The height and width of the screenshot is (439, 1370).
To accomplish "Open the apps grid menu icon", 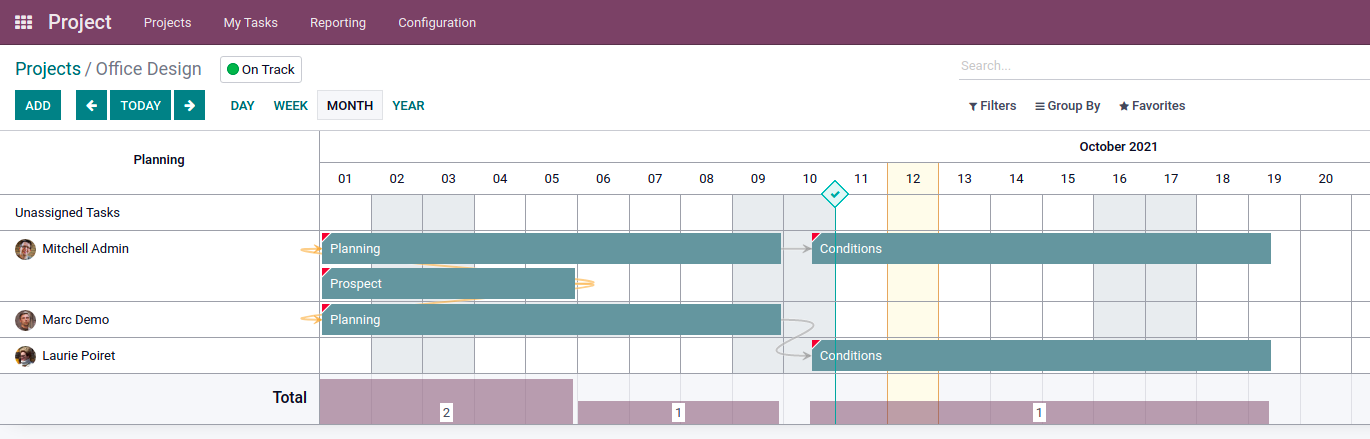I will pyautogui.click(x=24, y=22).
